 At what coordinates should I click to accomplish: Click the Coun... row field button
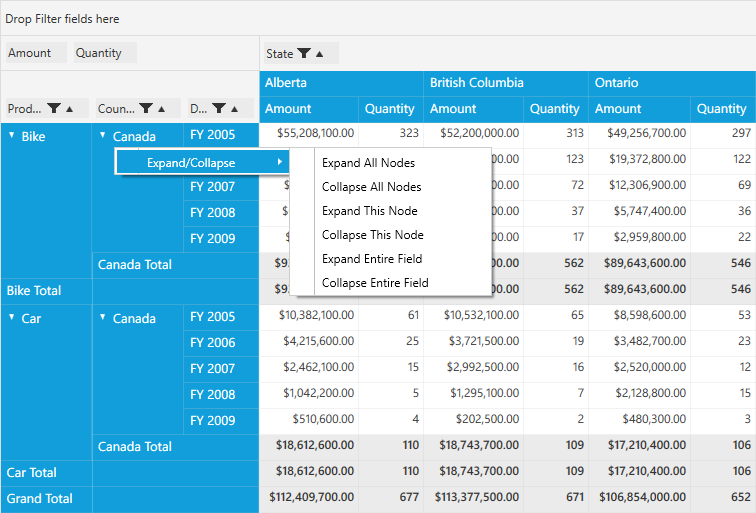coord(138,108)
